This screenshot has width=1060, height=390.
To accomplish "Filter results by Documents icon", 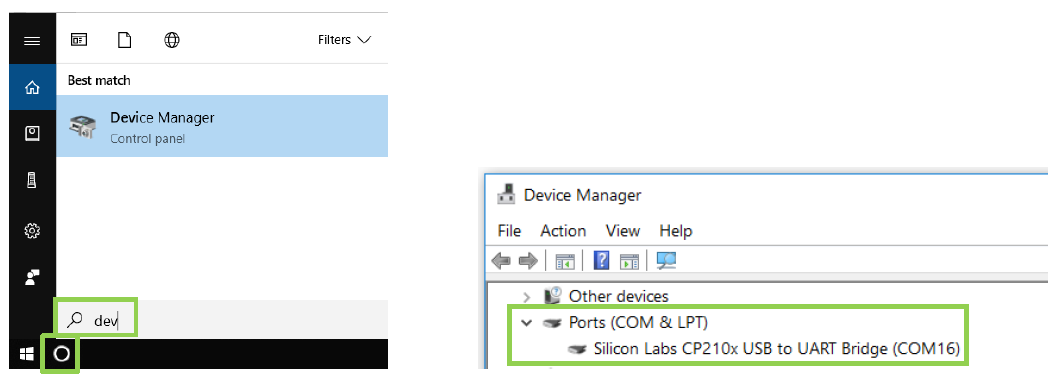I will pos(124,40).
